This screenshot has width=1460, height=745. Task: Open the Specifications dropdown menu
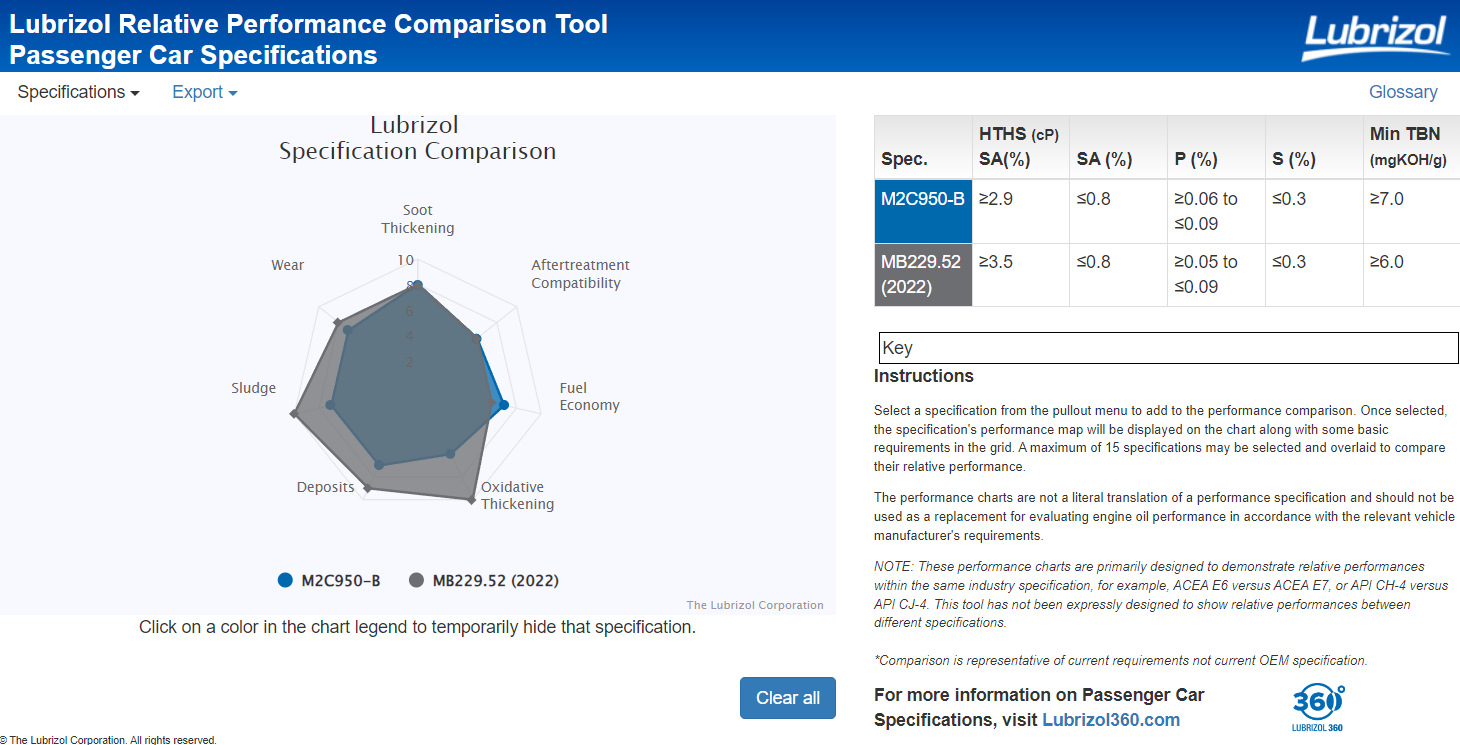[x=78, y=92]
